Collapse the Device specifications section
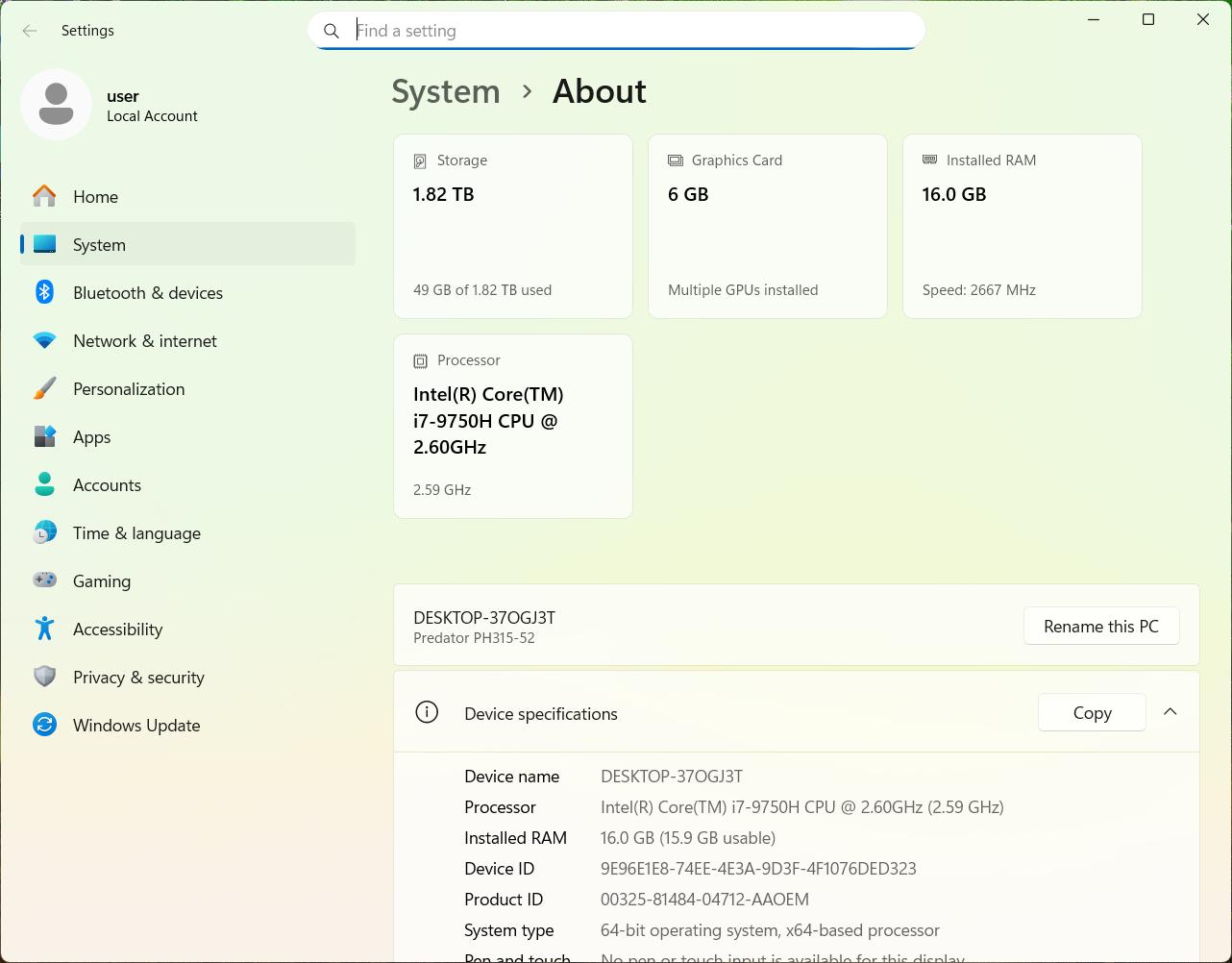 pos(1170,712)
